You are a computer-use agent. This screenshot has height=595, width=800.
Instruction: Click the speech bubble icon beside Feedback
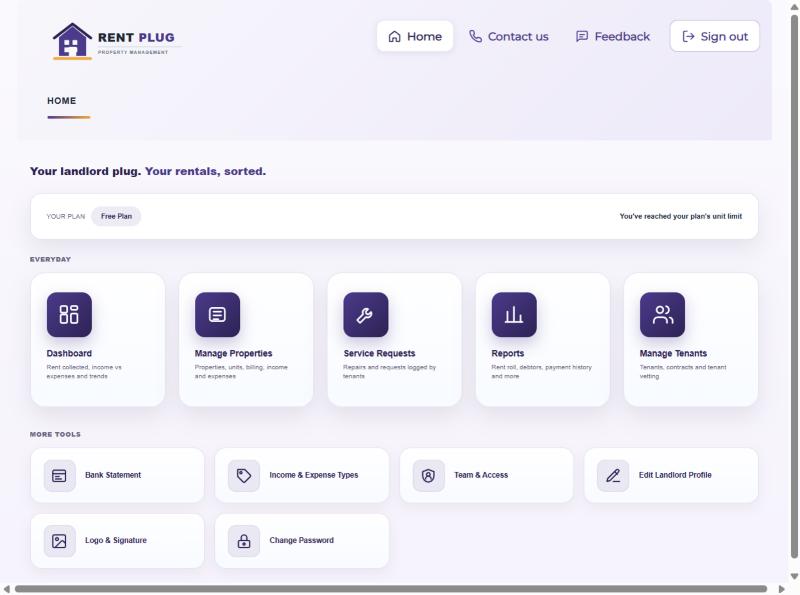[582, 36]
